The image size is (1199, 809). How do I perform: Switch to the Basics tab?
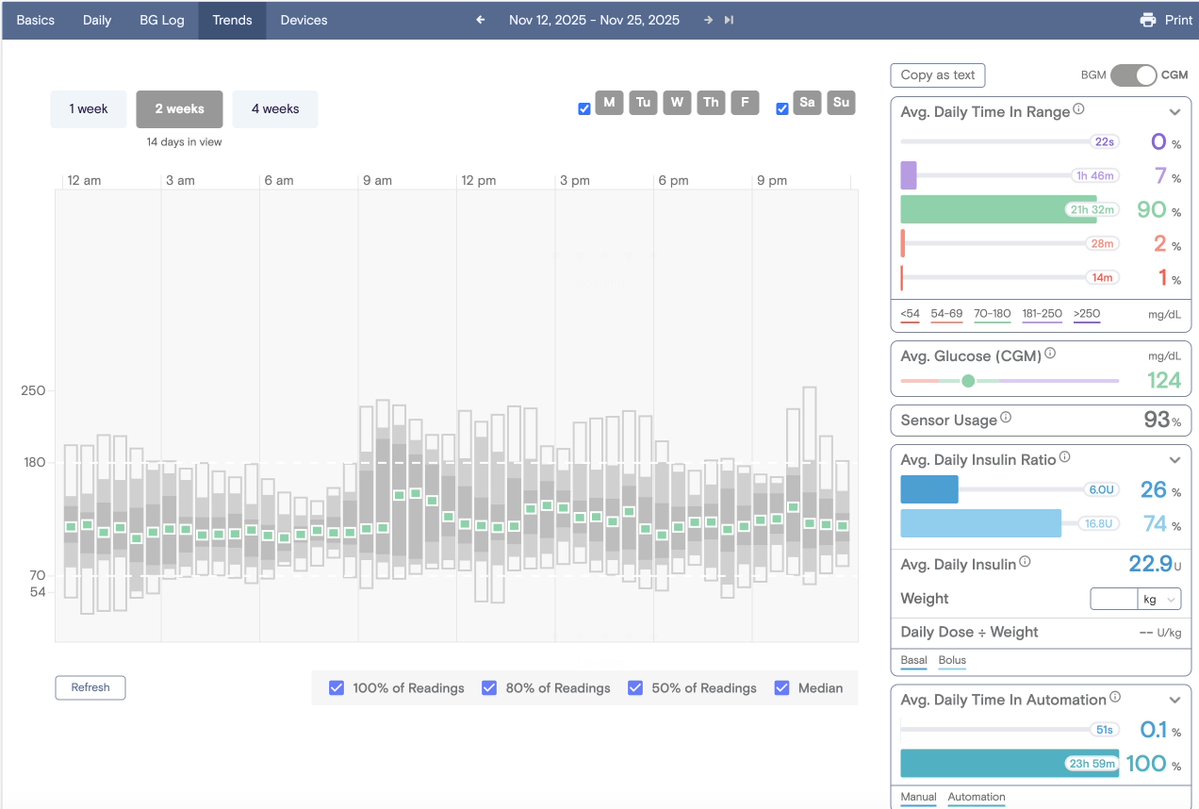coord(36,20)
